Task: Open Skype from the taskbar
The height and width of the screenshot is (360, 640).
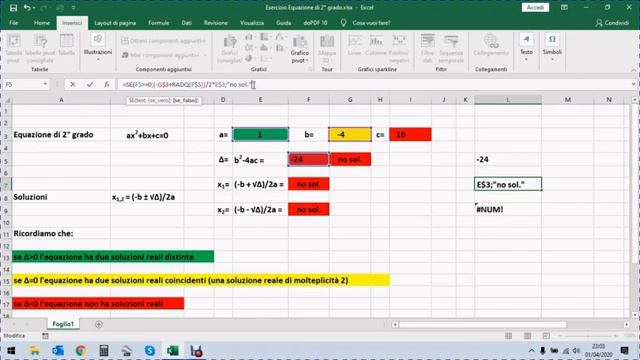Action: click(x=150, y=351)
